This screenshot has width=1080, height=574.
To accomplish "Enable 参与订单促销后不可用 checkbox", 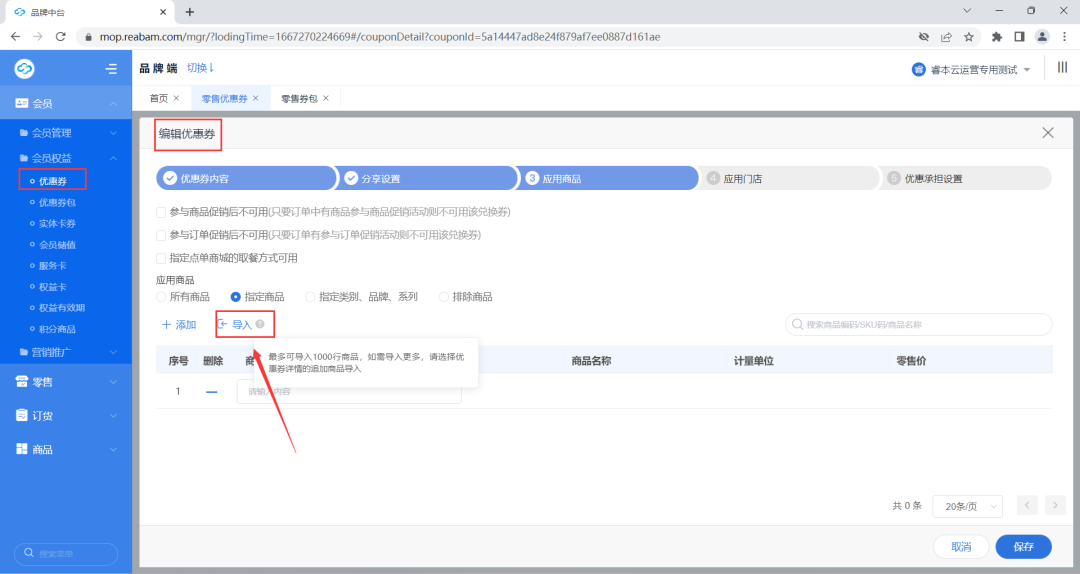I will [161, 235].
